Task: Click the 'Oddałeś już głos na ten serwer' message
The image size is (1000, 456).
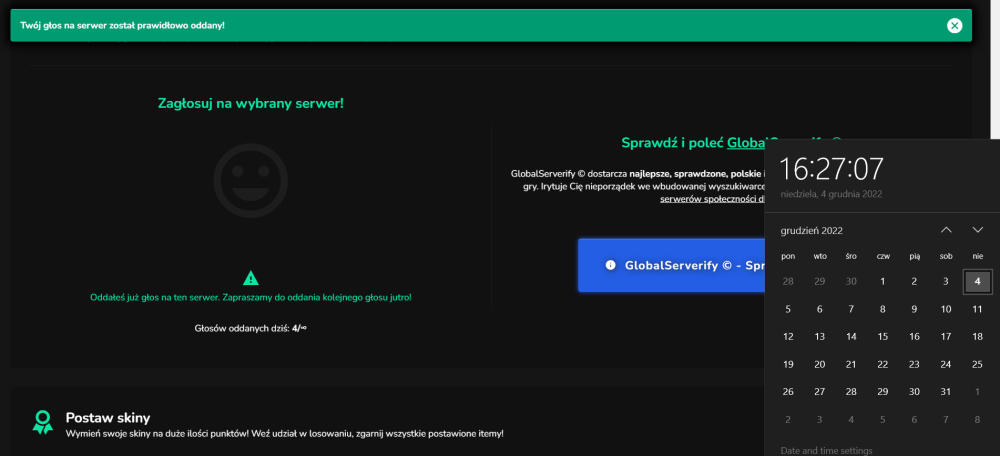Action: (251, 298)
